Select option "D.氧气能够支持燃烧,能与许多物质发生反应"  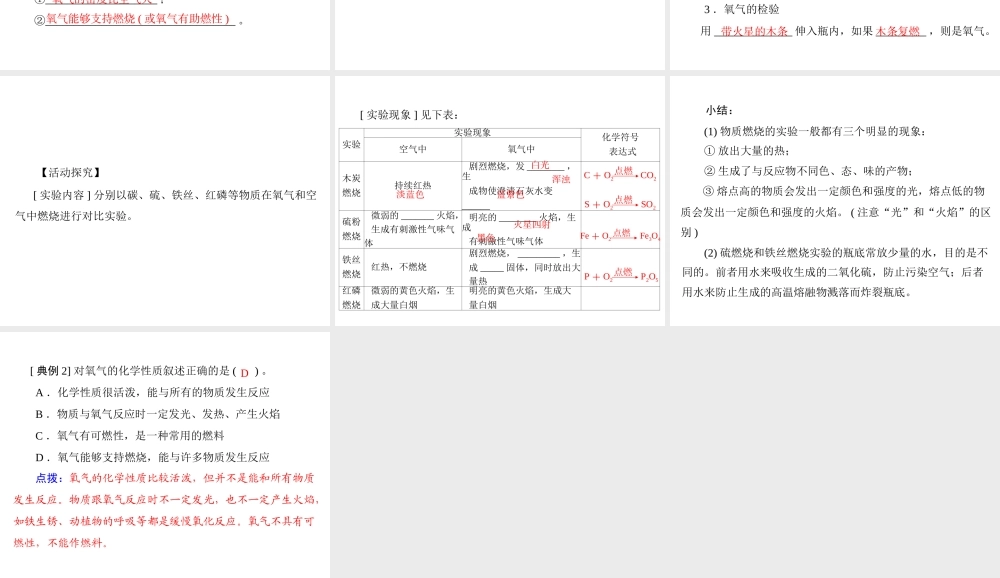click(x=152, y=457)
